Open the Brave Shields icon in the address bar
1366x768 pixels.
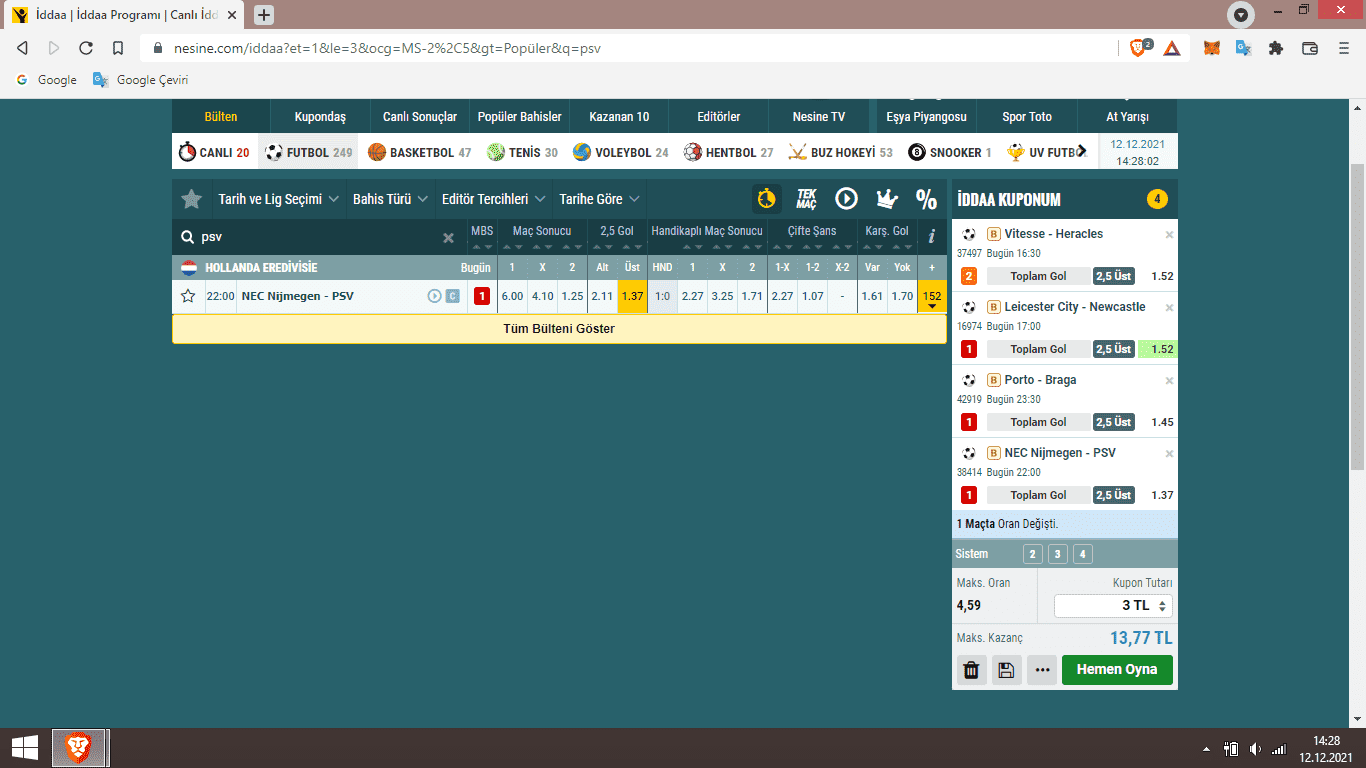point(1140,47)
